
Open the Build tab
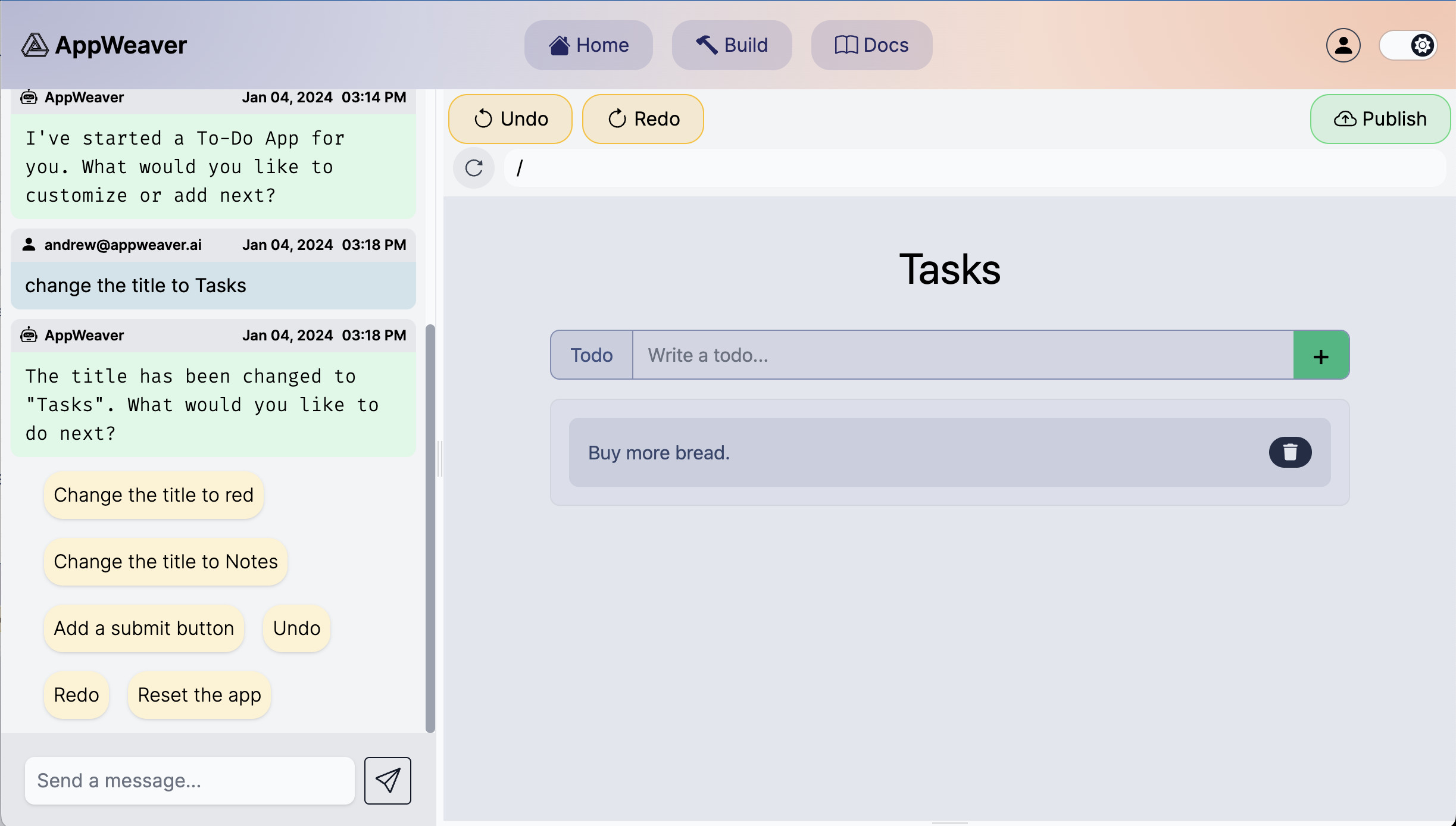click(732, 45)
